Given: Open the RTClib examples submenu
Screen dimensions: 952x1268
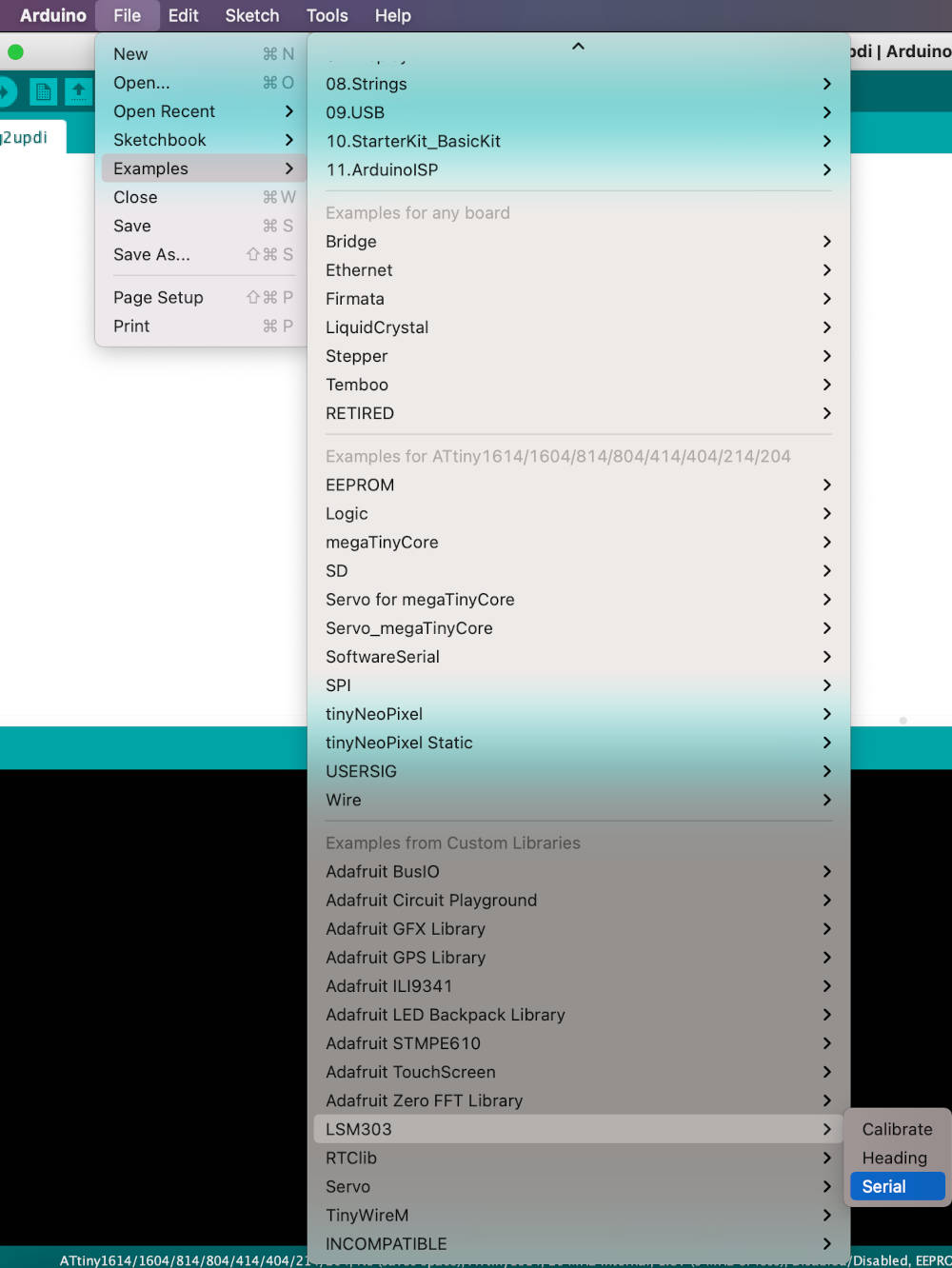Looking at the screenshot, I should click(x=578, y=1158).
